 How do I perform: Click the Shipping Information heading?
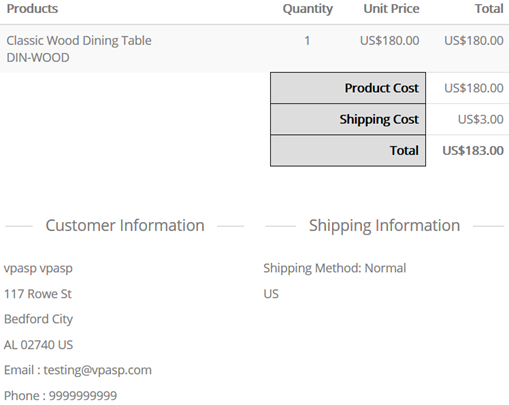[384, 226]
